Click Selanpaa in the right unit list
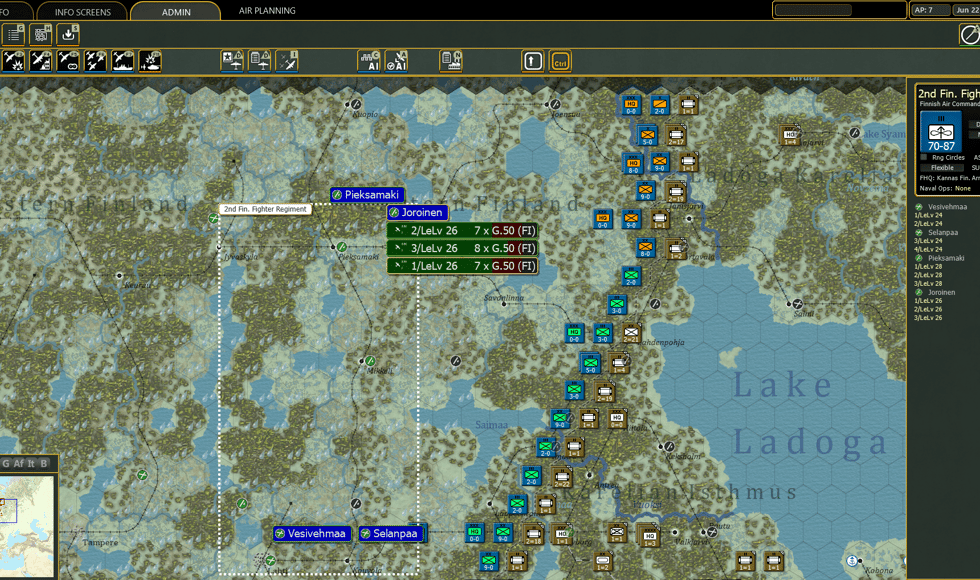The height and width of the screenshot is (580, 980). [x=942, y=232]
